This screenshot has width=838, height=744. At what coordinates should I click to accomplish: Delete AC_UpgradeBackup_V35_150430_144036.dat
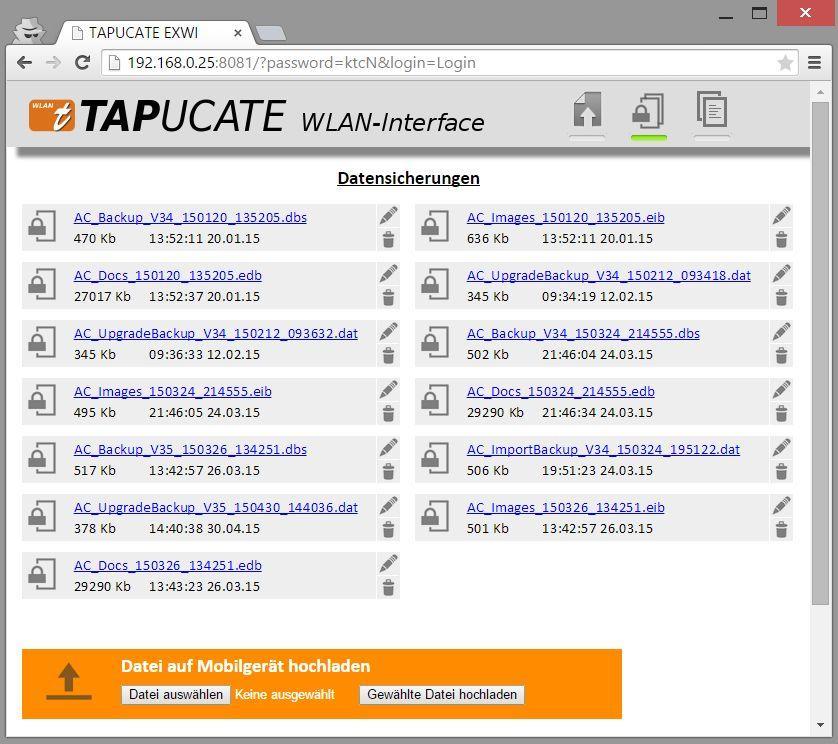(389, 530)
